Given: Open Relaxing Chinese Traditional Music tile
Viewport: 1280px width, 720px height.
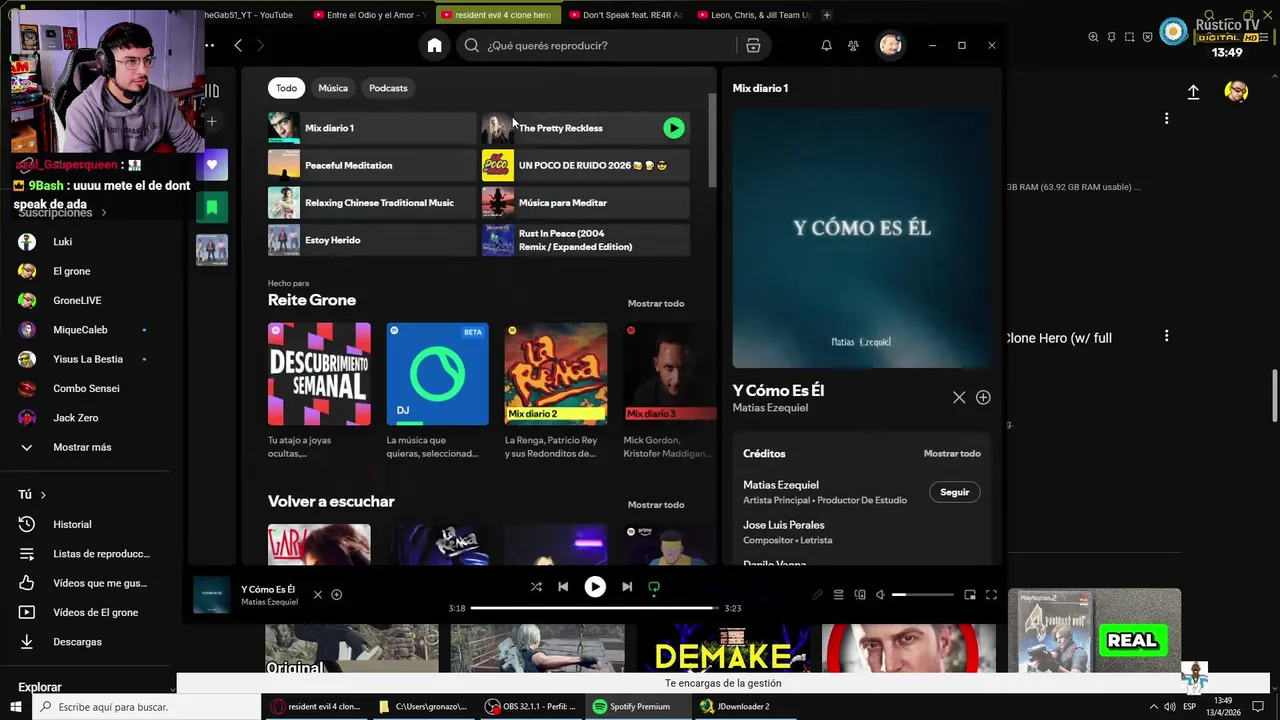Looking at the screenshot, I should coord(372,203).
